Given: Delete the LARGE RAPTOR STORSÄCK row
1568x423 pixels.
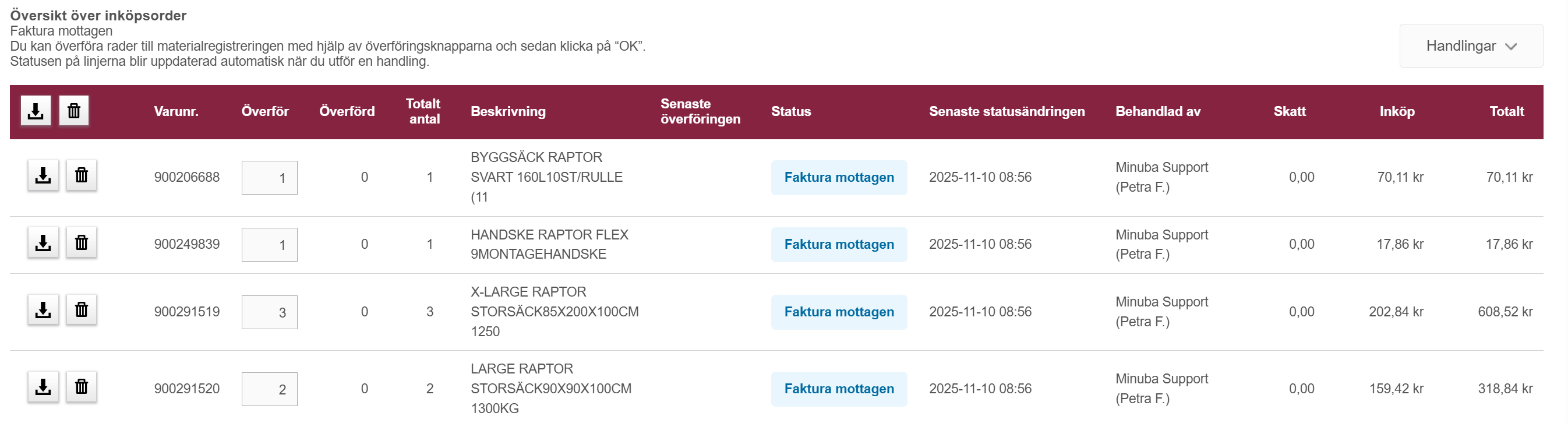Looking at the screenshot, I should 82,387.
